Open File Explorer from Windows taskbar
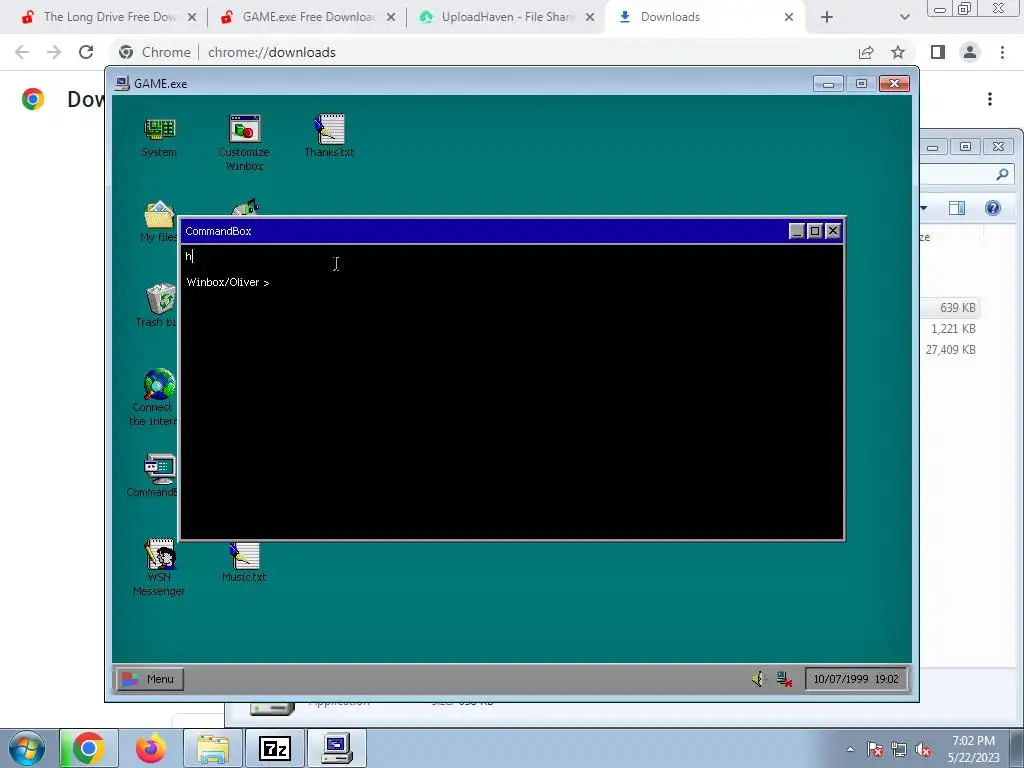This screenshot has width=1024, height=768. 213,748
